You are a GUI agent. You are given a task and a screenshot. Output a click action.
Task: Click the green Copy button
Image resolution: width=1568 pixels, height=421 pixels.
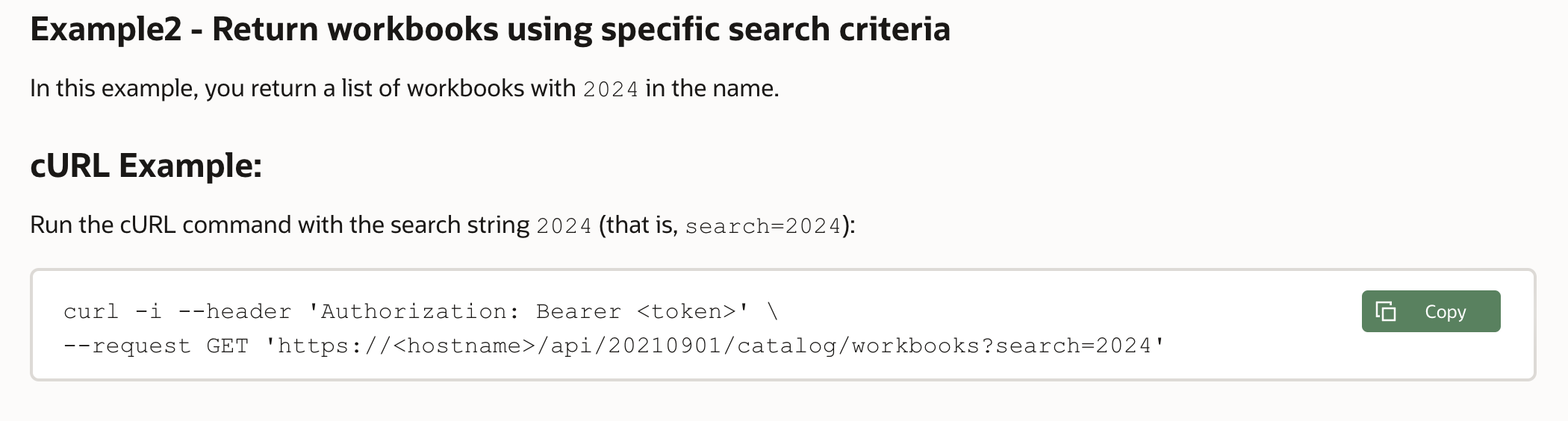[1430, 311]
